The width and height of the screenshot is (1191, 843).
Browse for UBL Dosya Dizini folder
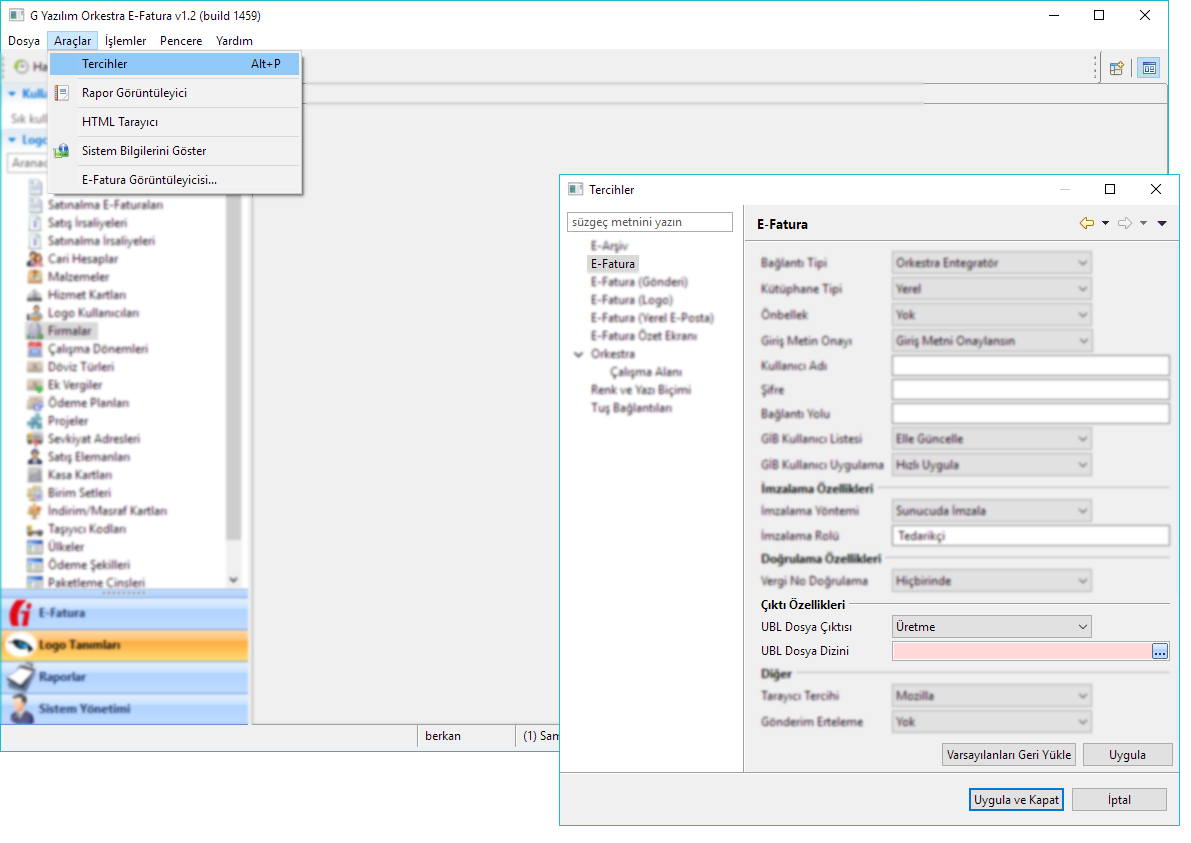pos(1160,652)
